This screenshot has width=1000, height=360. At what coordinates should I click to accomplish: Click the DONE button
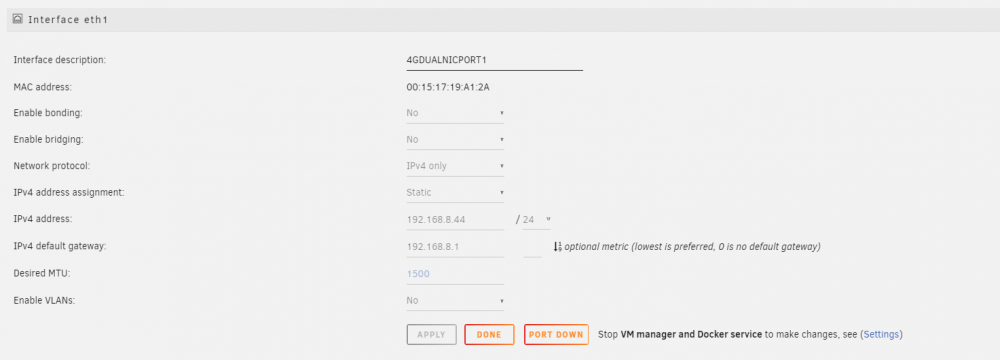tap(489, 334)
